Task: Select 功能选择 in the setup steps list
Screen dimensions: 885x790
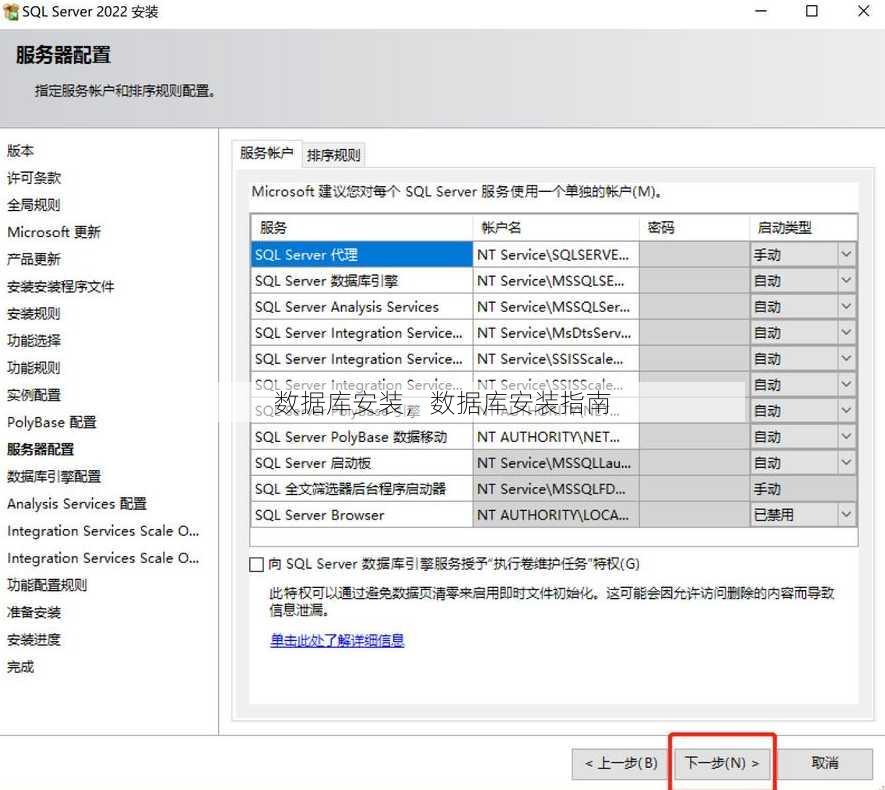Action: pos(34,341)
